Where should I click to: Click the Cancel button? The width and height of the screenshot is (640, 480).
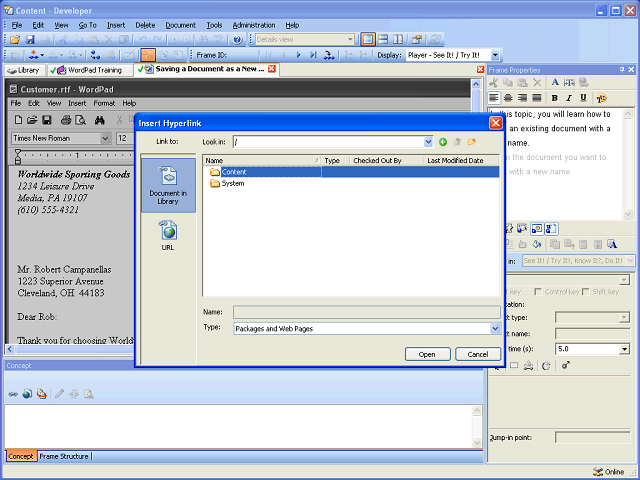[x=478, y=354]
